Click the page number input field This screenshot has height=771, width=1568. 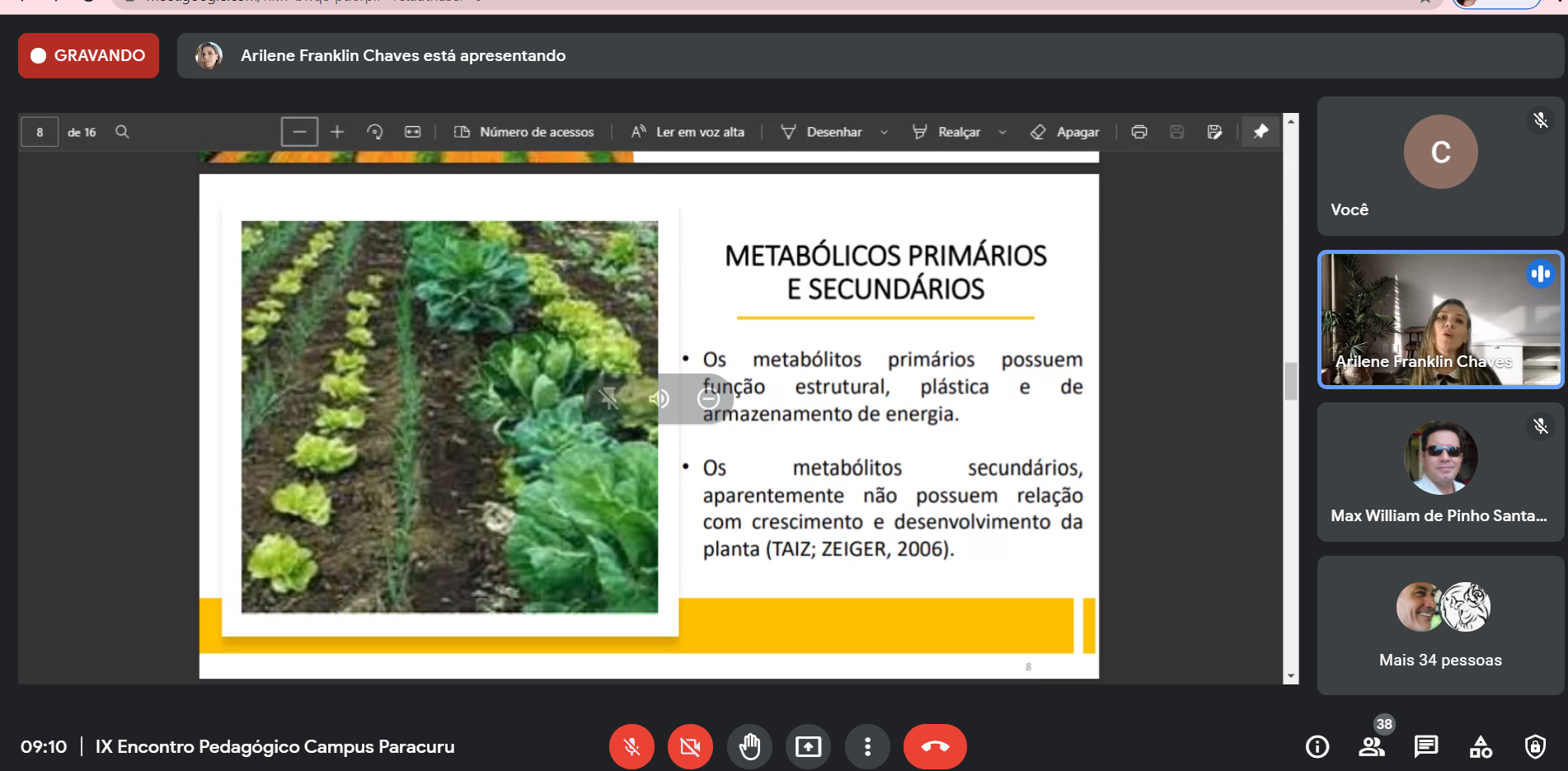coord(40,132)
